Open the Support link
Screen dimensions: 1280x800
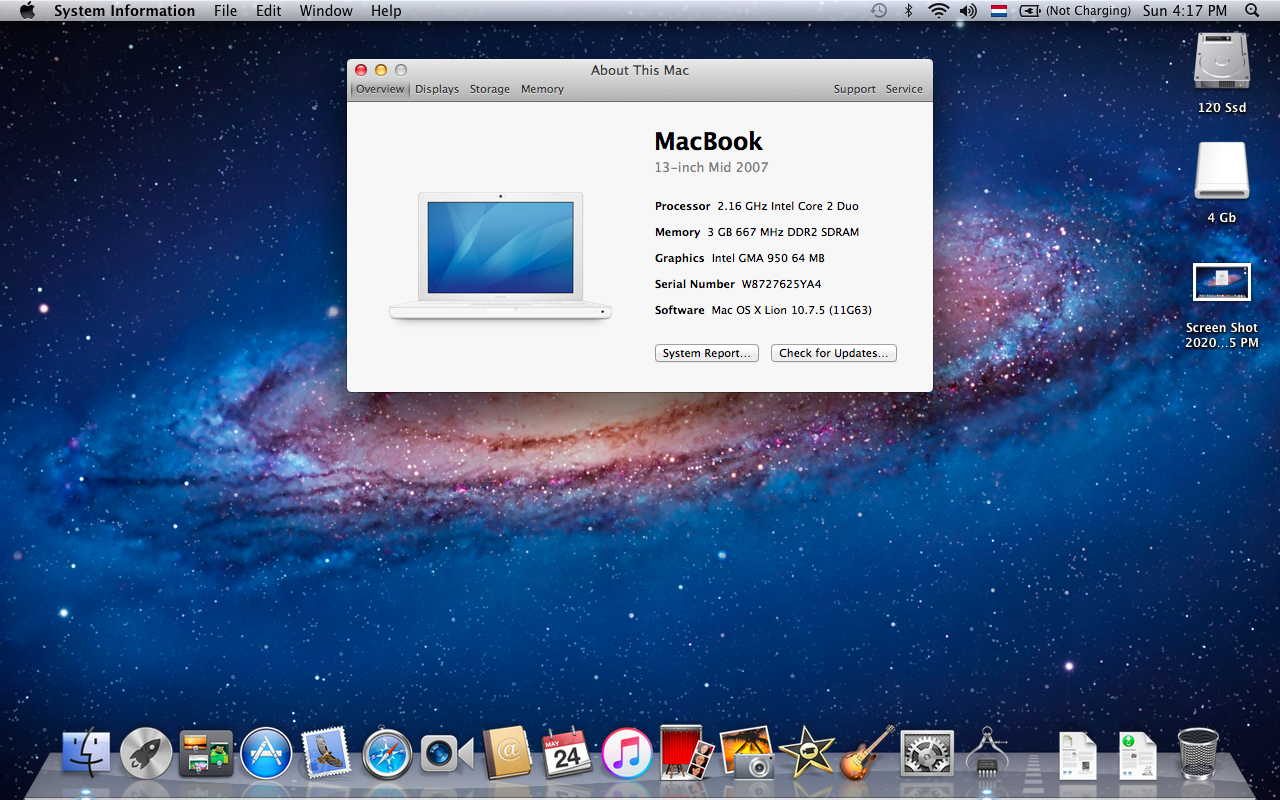coord(855,89)
